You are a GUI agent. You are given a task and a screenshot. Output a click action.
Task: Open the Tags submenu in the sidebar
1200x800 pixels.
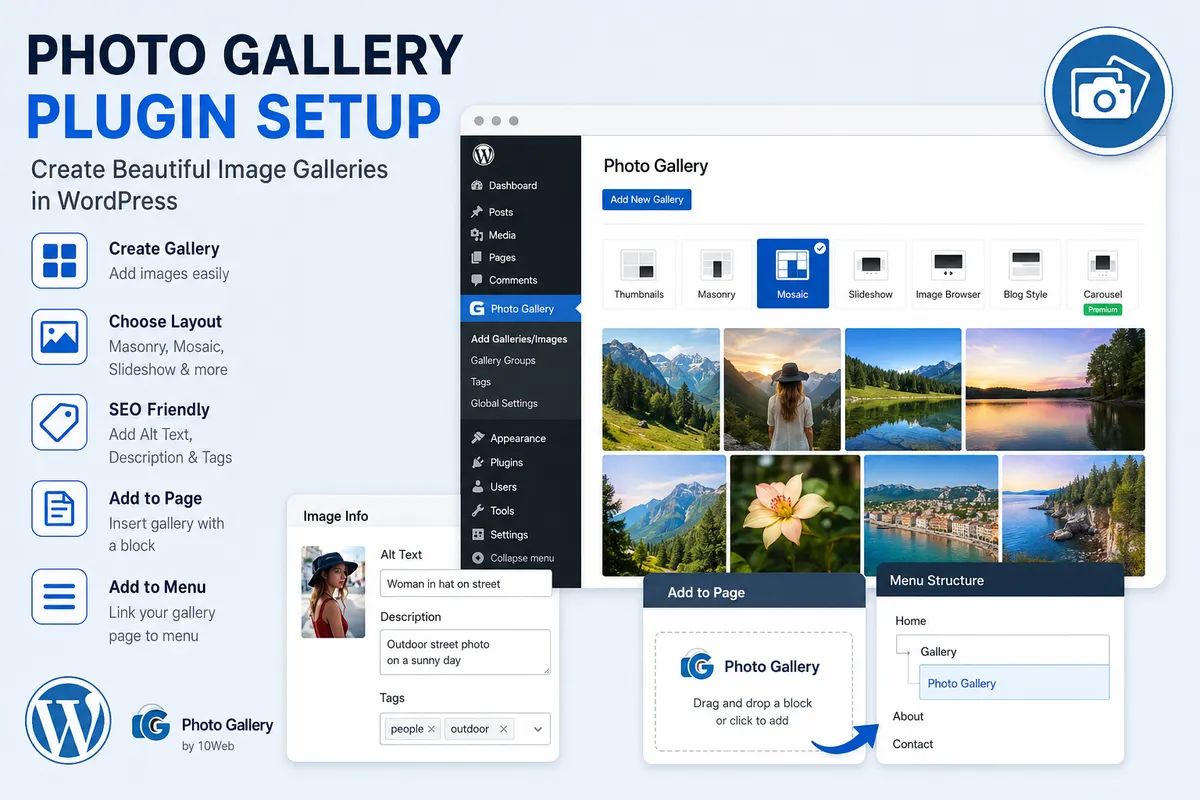click(481, 382)
